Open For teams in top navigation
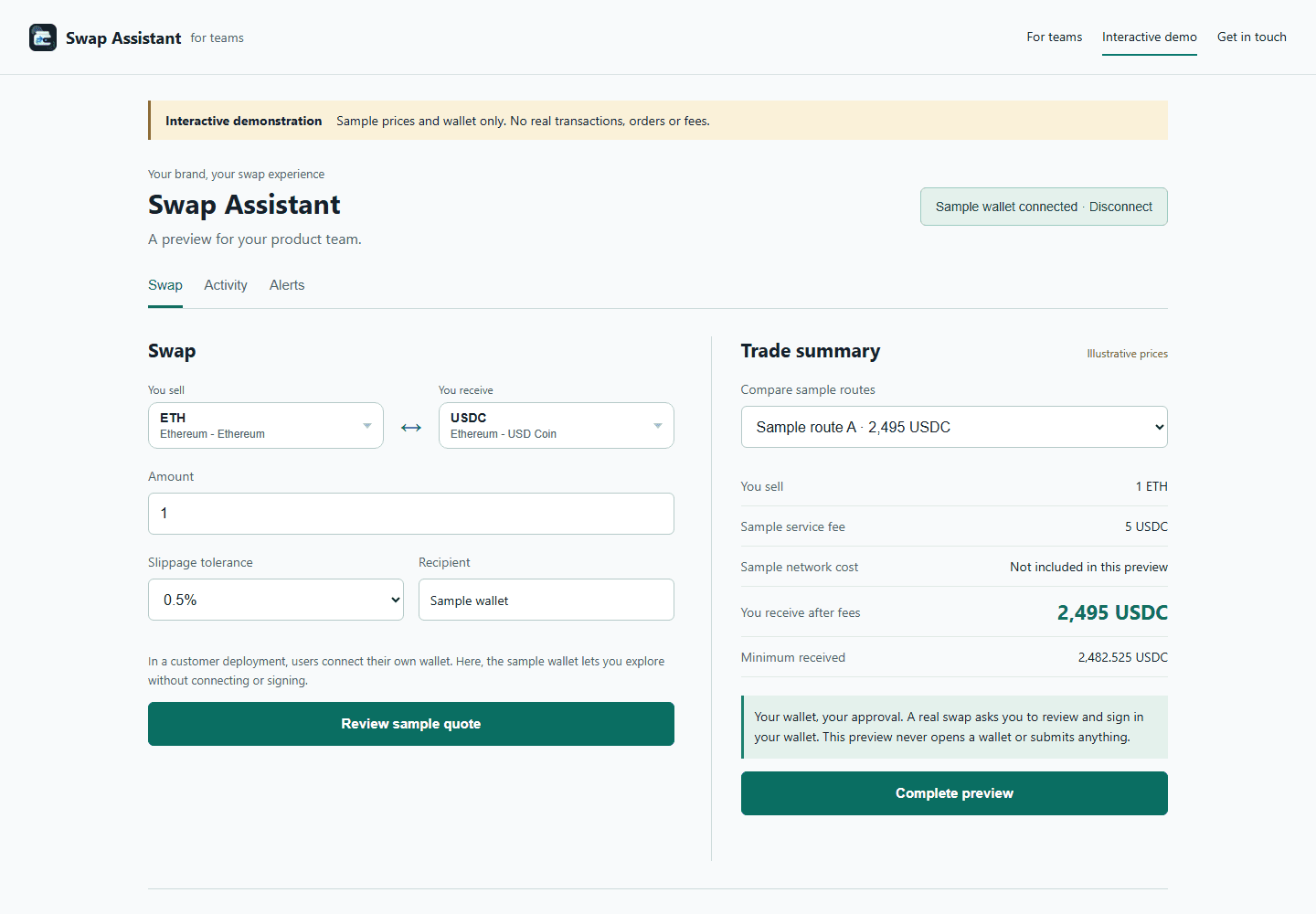1316x914 pixels. click(1054, 37)
